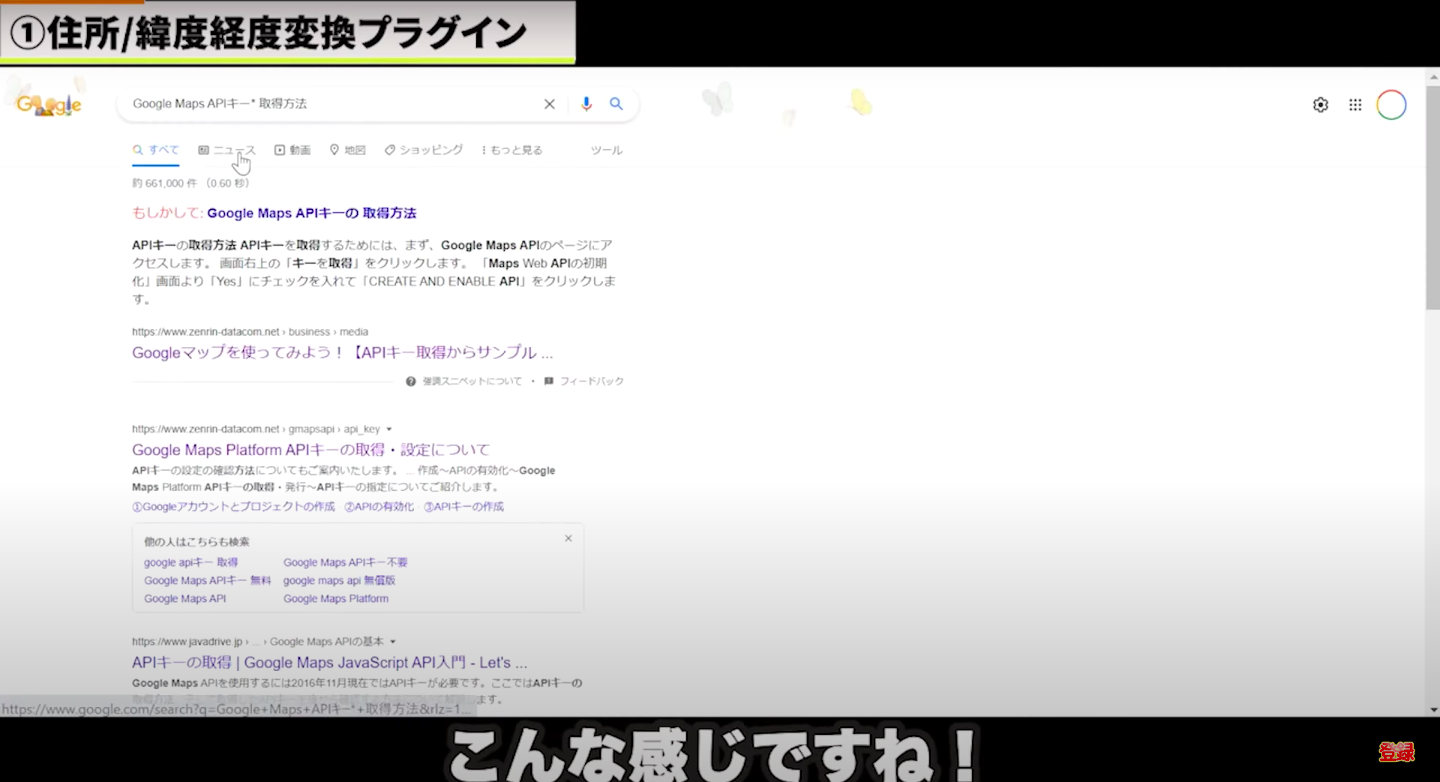
Task: Click the featured snippet help icon
Action: 411,382
